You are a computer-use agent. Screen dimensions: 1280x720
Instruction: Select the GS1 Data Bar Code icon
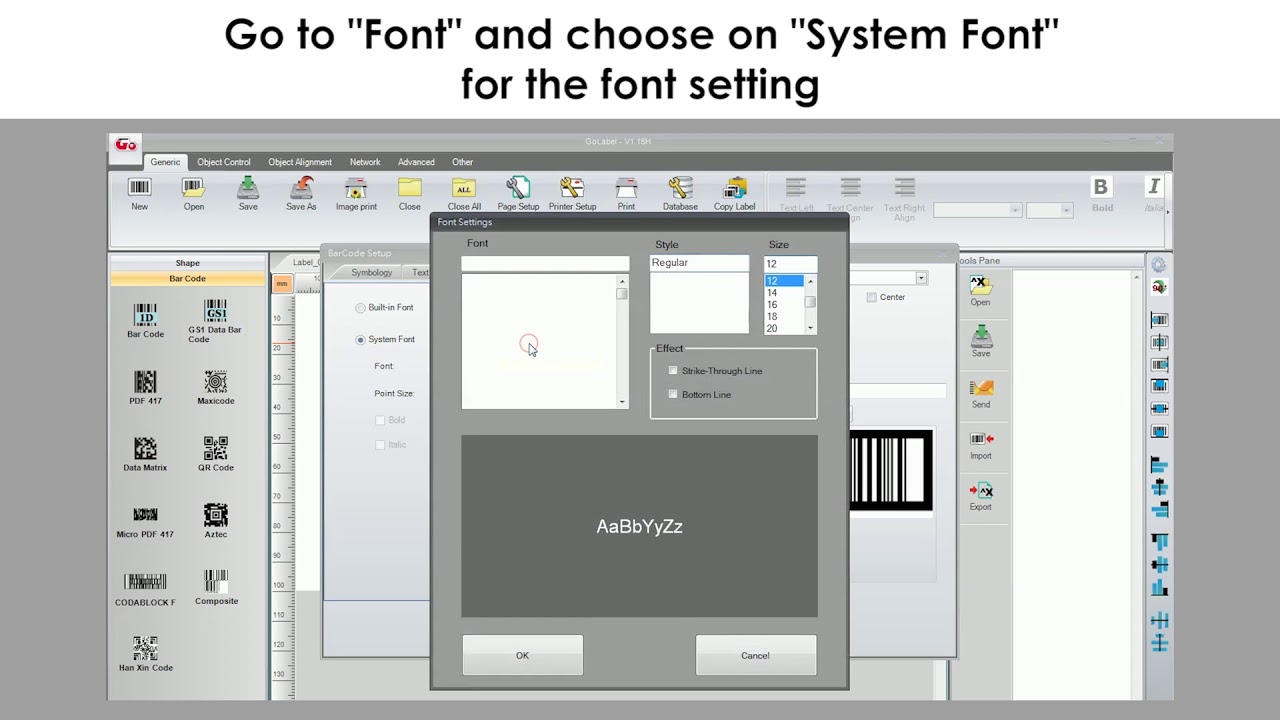click(215, 311)
